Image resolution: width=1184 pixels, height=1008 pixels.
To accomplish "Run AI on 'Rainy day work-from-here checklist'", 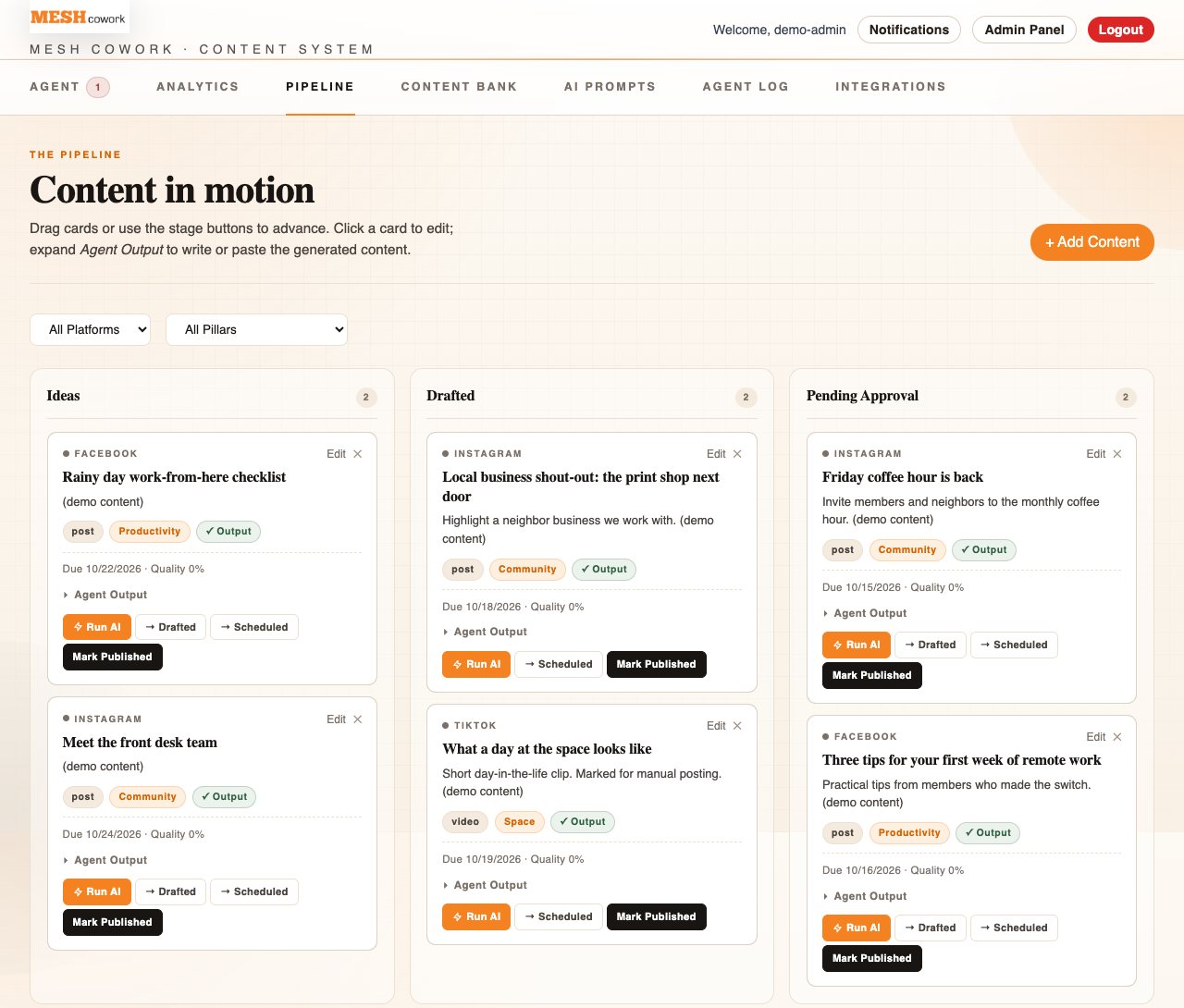I will 97,627.
